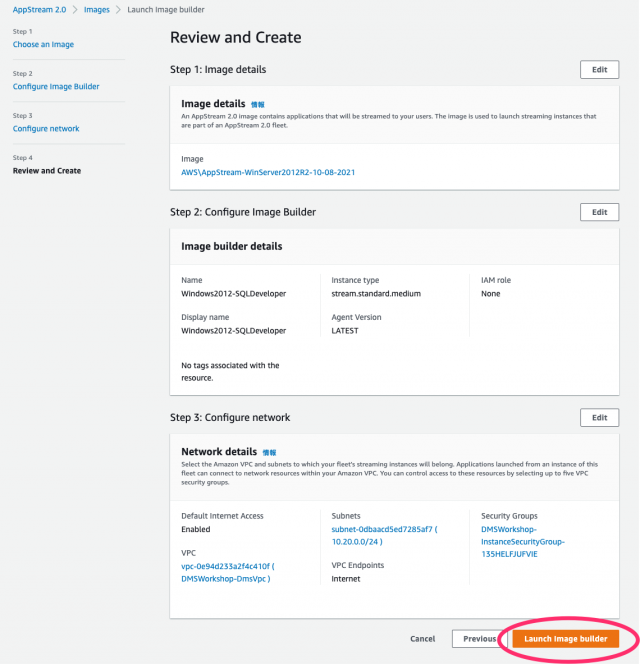This screenshot has height=664, width=640.
Task: Select the Windows2012-SQLDeveloper value under Name
Action: coord(234,293)
